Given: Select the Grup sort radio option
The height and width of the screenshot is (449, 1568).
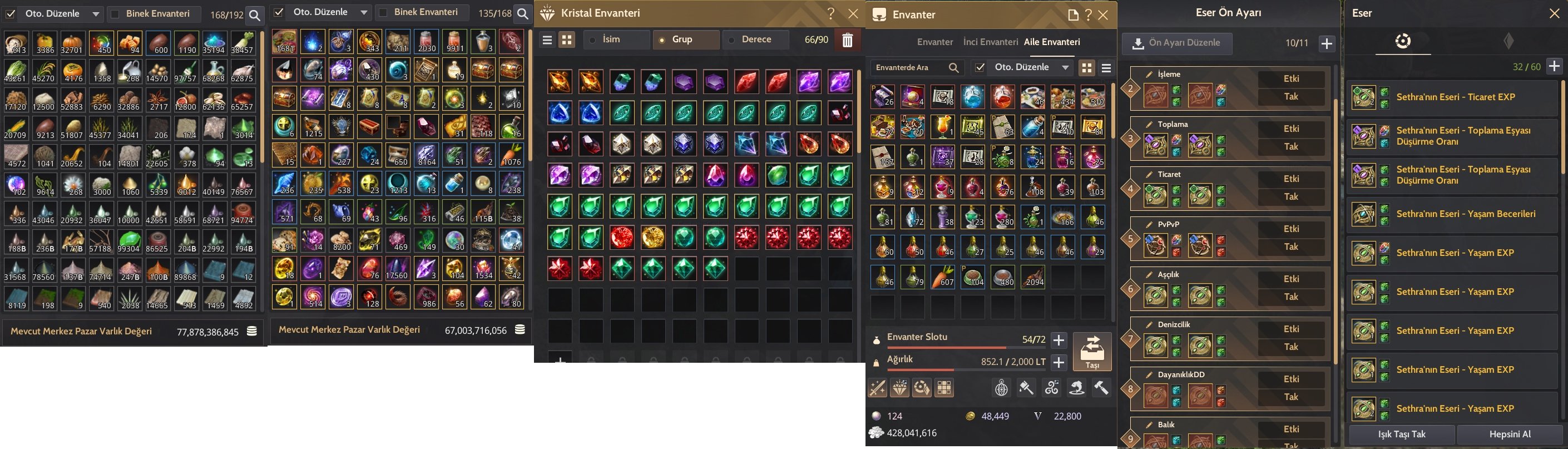Looking at the screenshot, I should pyautogui.click(x=686, y=40).
